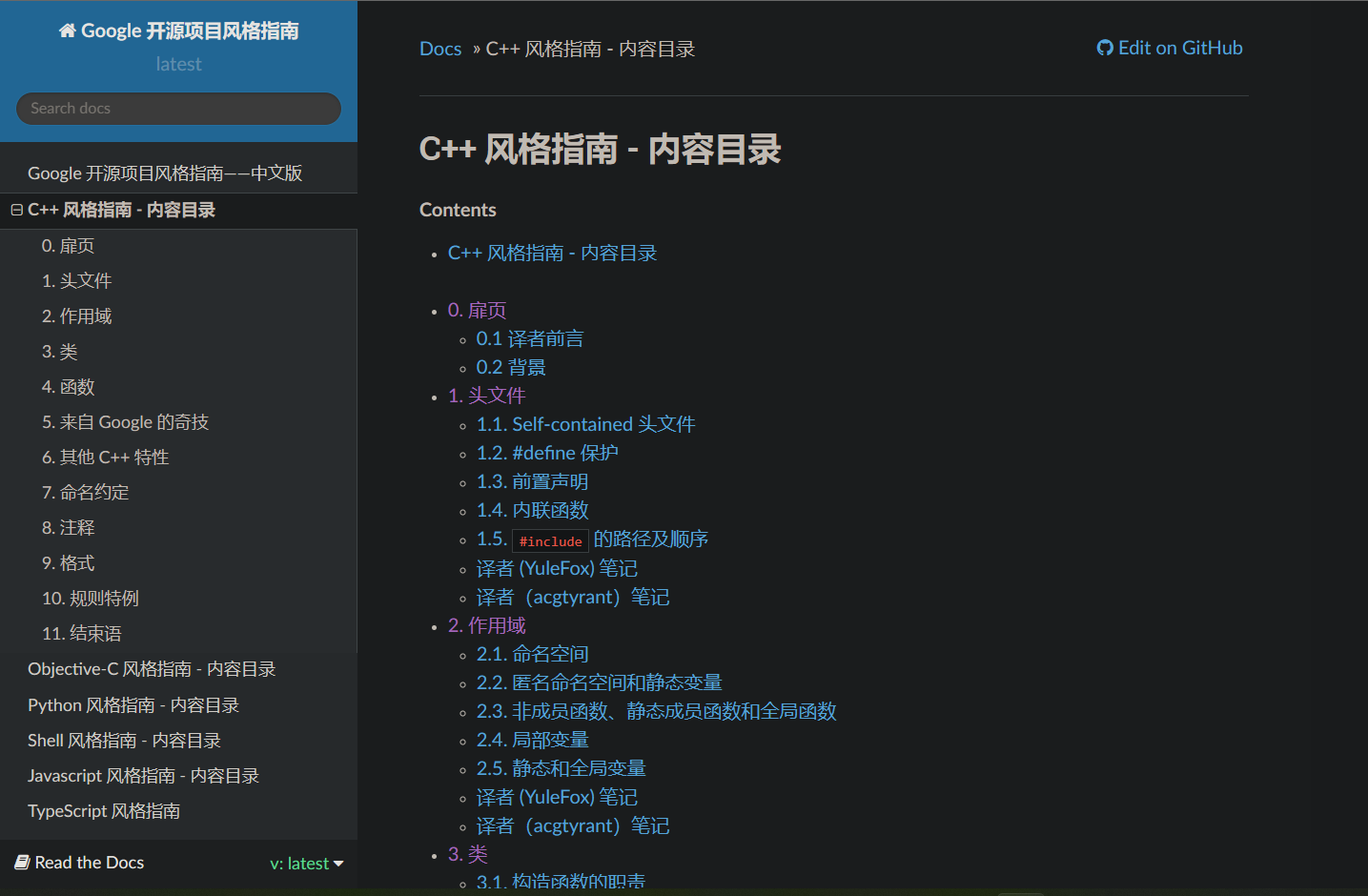
Task: Open link 2.3. 非成员函数、静态成员函数和全局函数
Action: point(657,712)
